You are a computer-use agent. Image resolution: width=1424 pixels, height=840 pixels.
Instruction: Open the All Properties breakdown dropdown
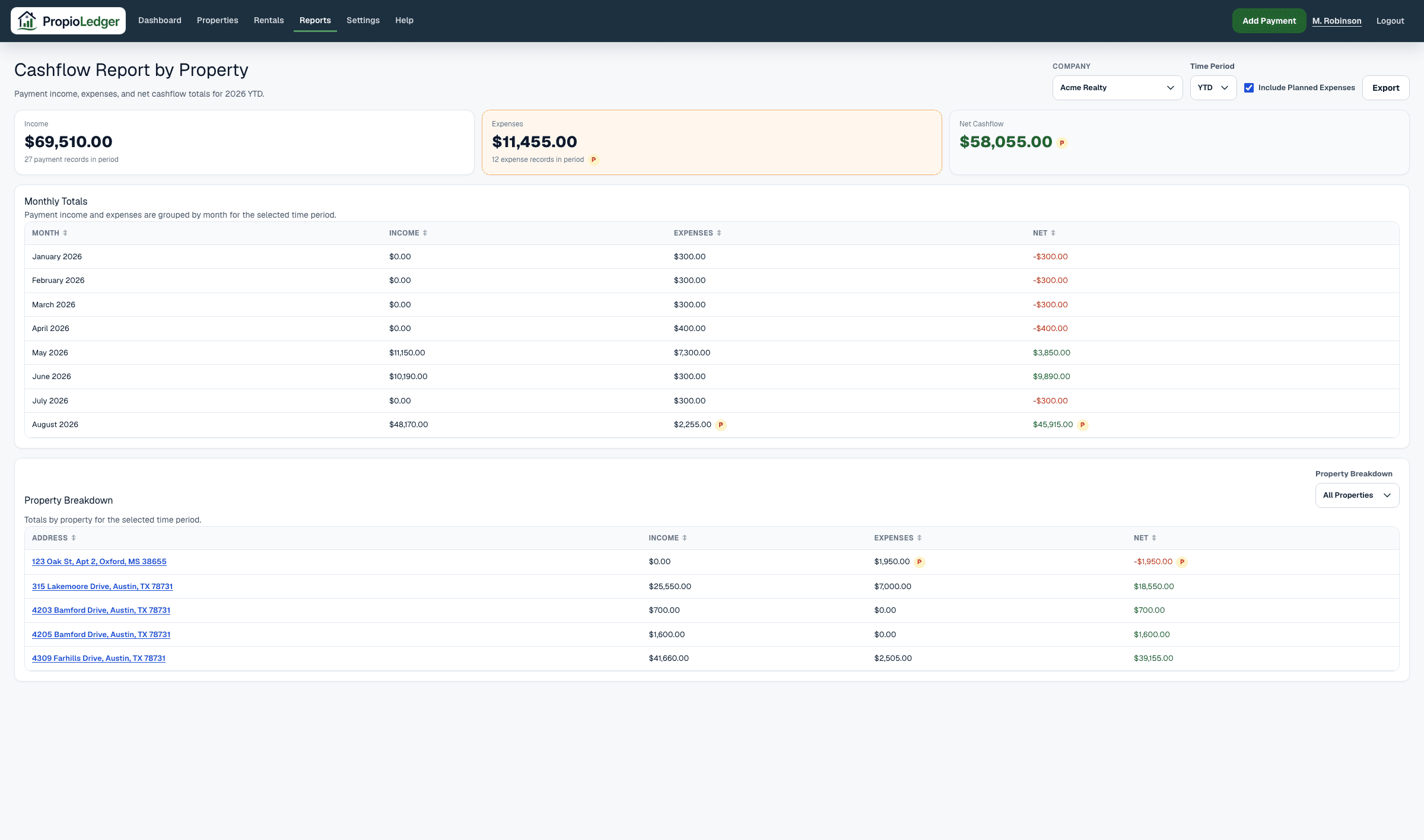click(1357, 495)
